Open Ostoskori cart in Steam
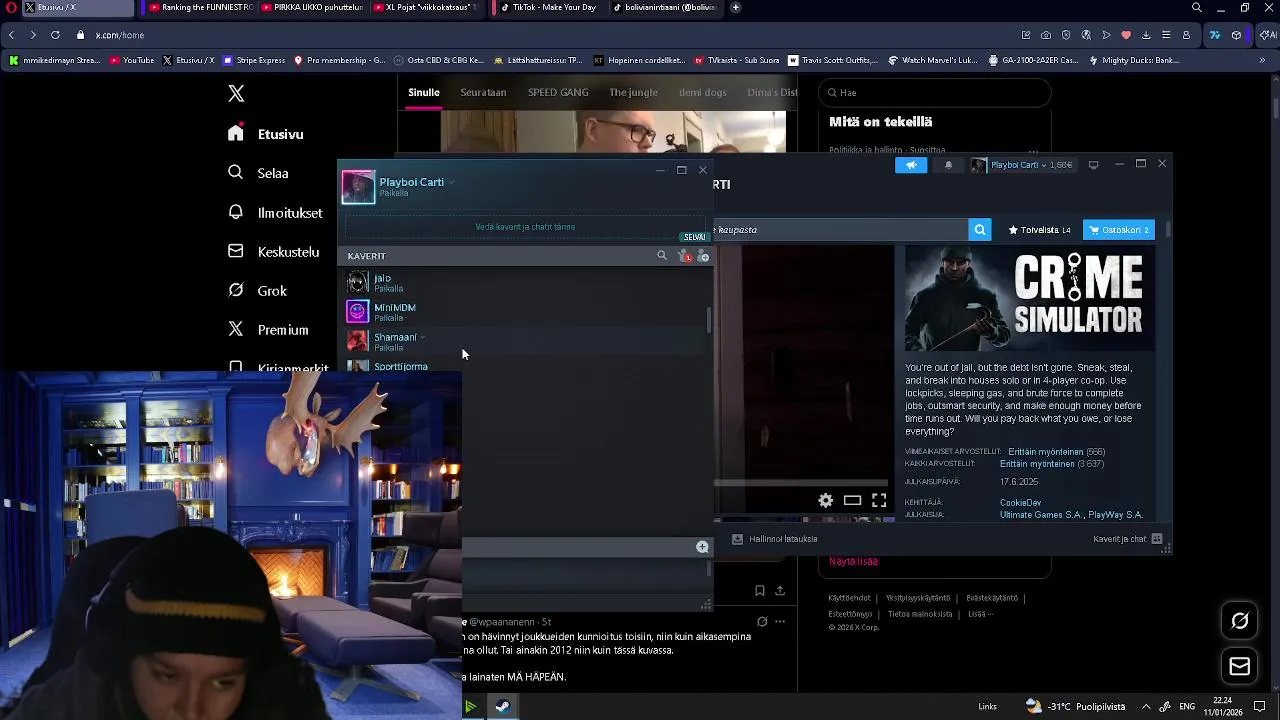This screenshot has height=720, width=1280. point(1119,230)
